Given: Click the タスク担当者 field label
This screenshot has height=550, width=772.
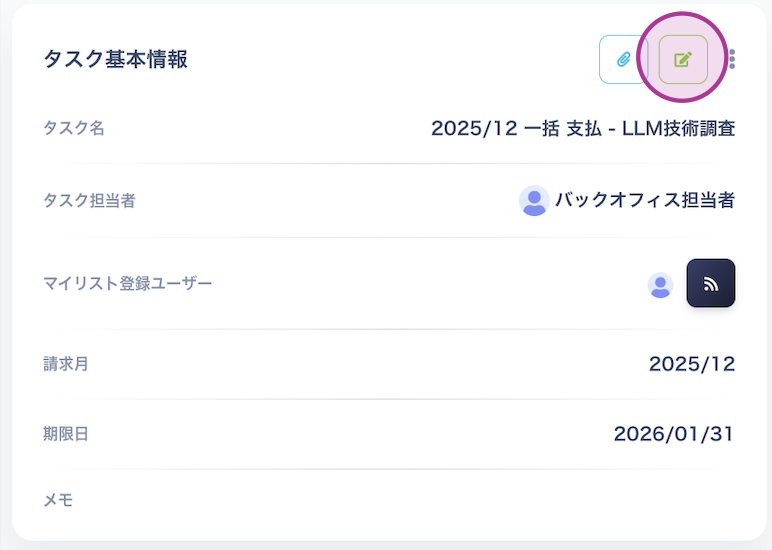Looking at the screenshot, I should pyautogui.click(x=89, y=201).
